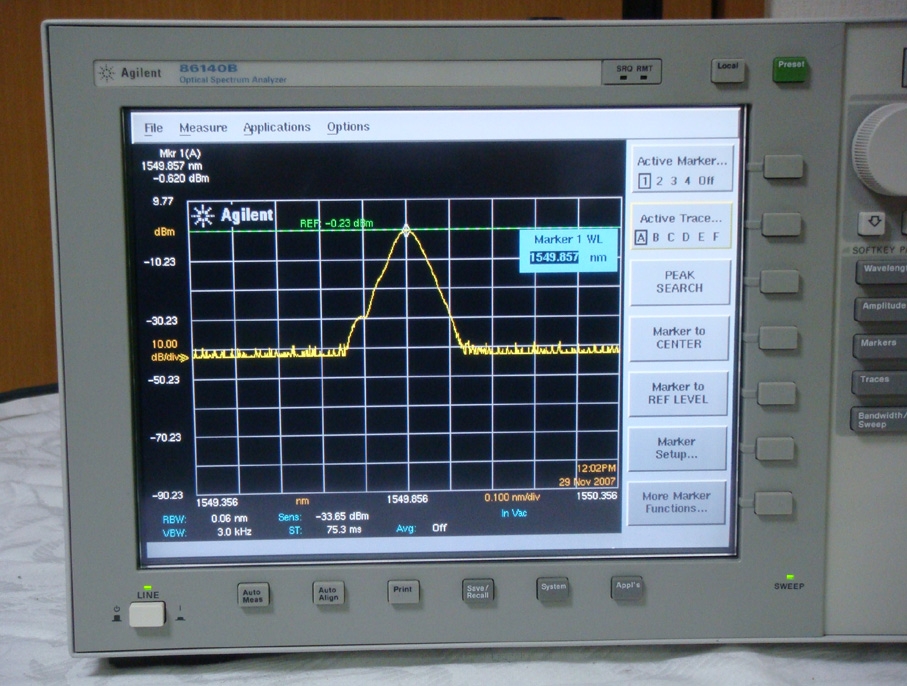Click the start wavelength 1549.356
This screenshot has width=907, height=686.
217,503
